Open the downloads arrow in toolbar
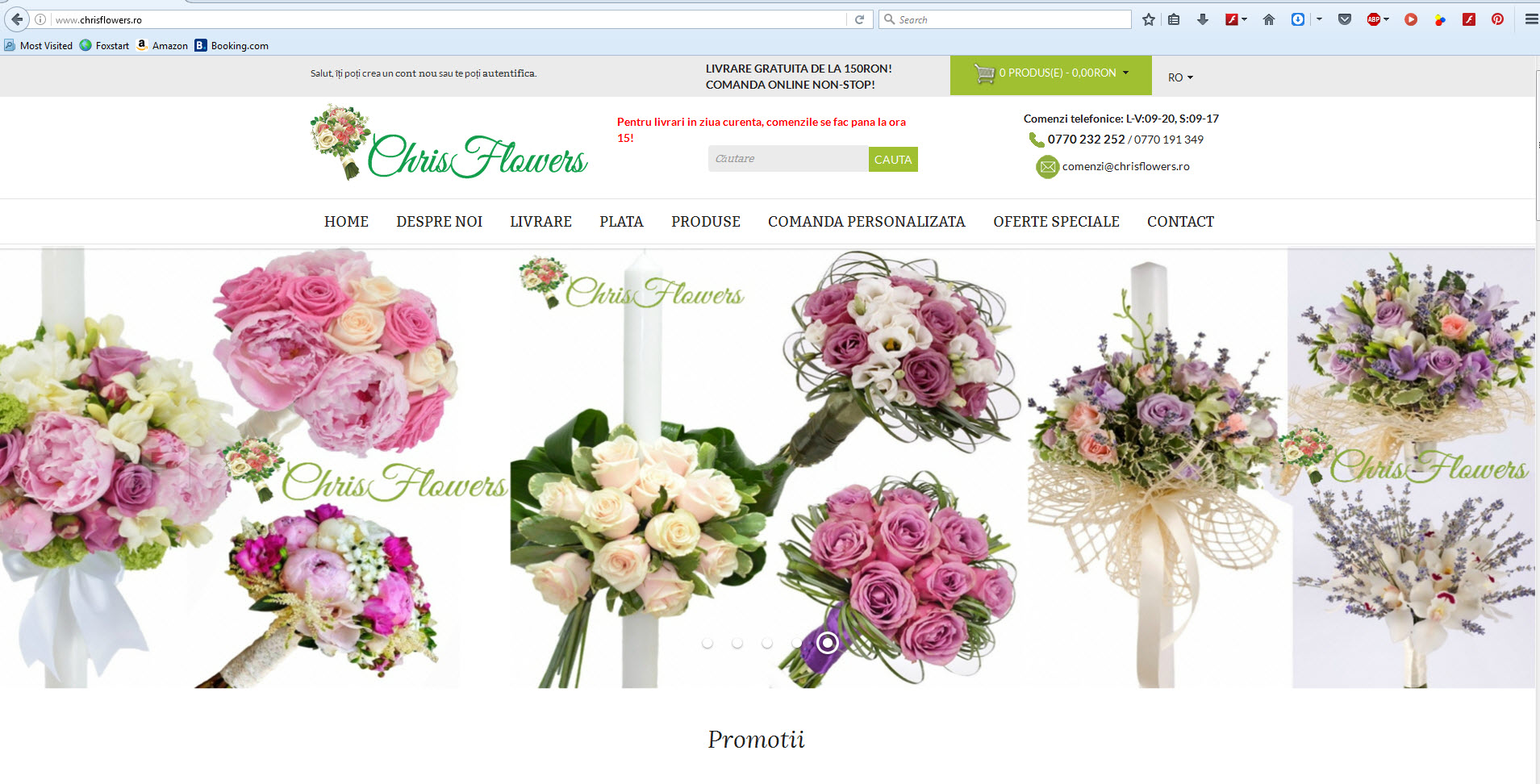 click(x=1203, y=19)
